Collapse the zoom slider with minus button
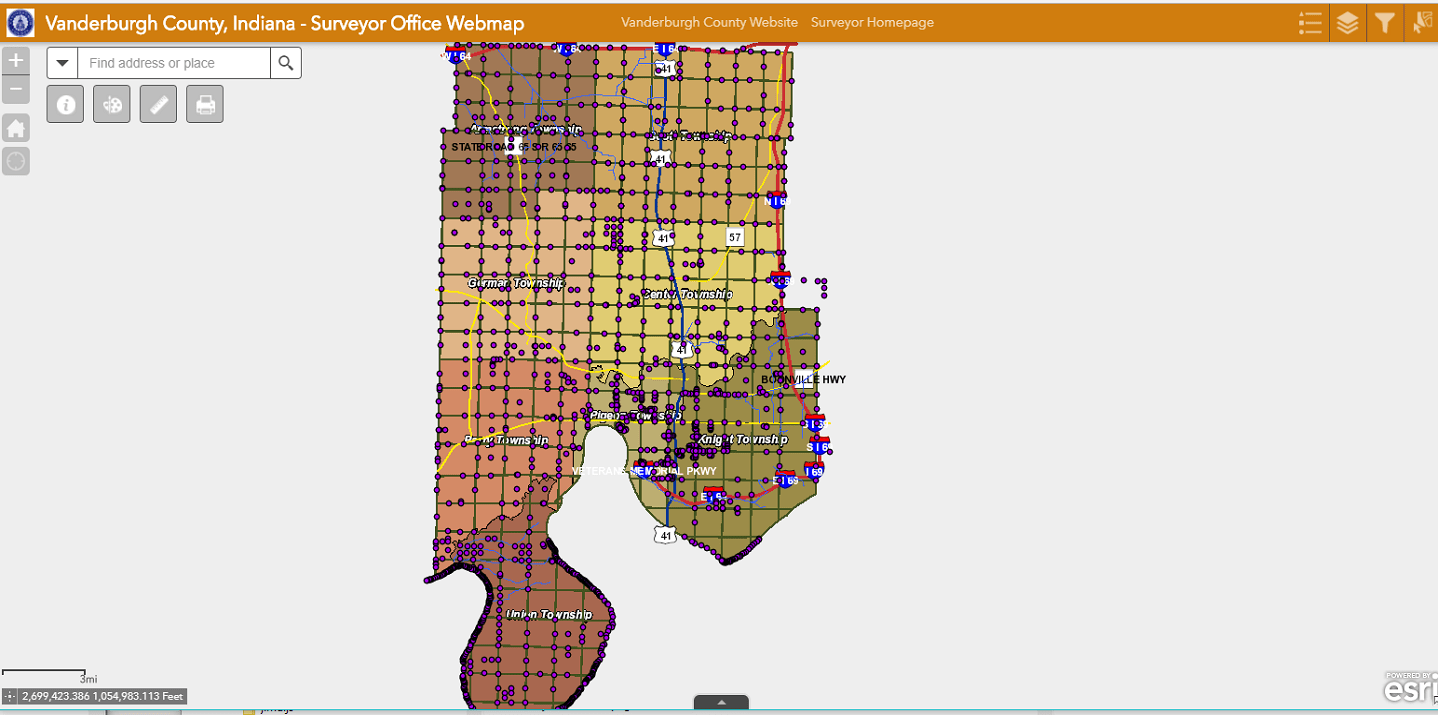The image size is (1438, 715). 15,89
